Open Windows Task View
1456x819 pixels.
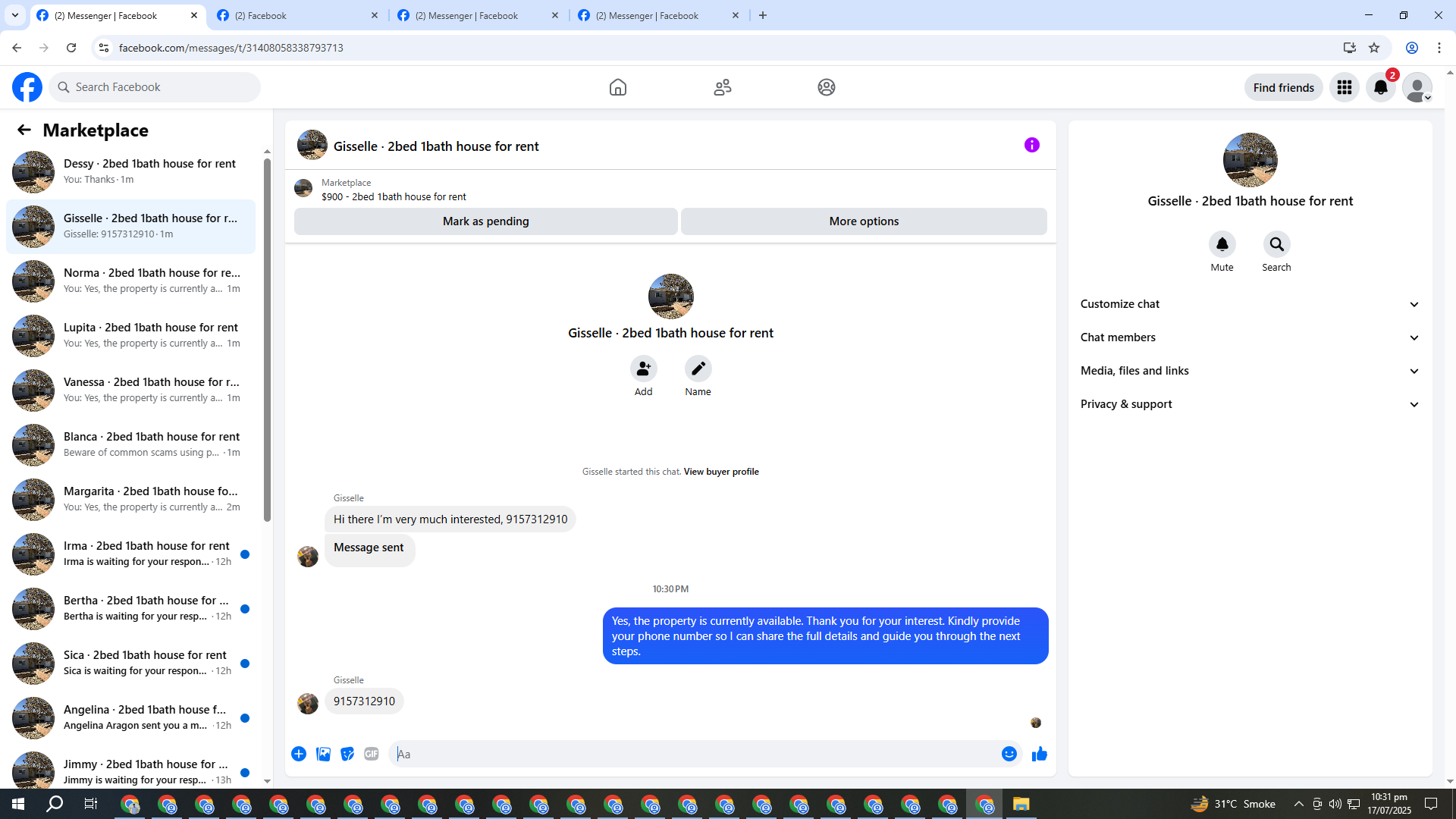point(91,804)
